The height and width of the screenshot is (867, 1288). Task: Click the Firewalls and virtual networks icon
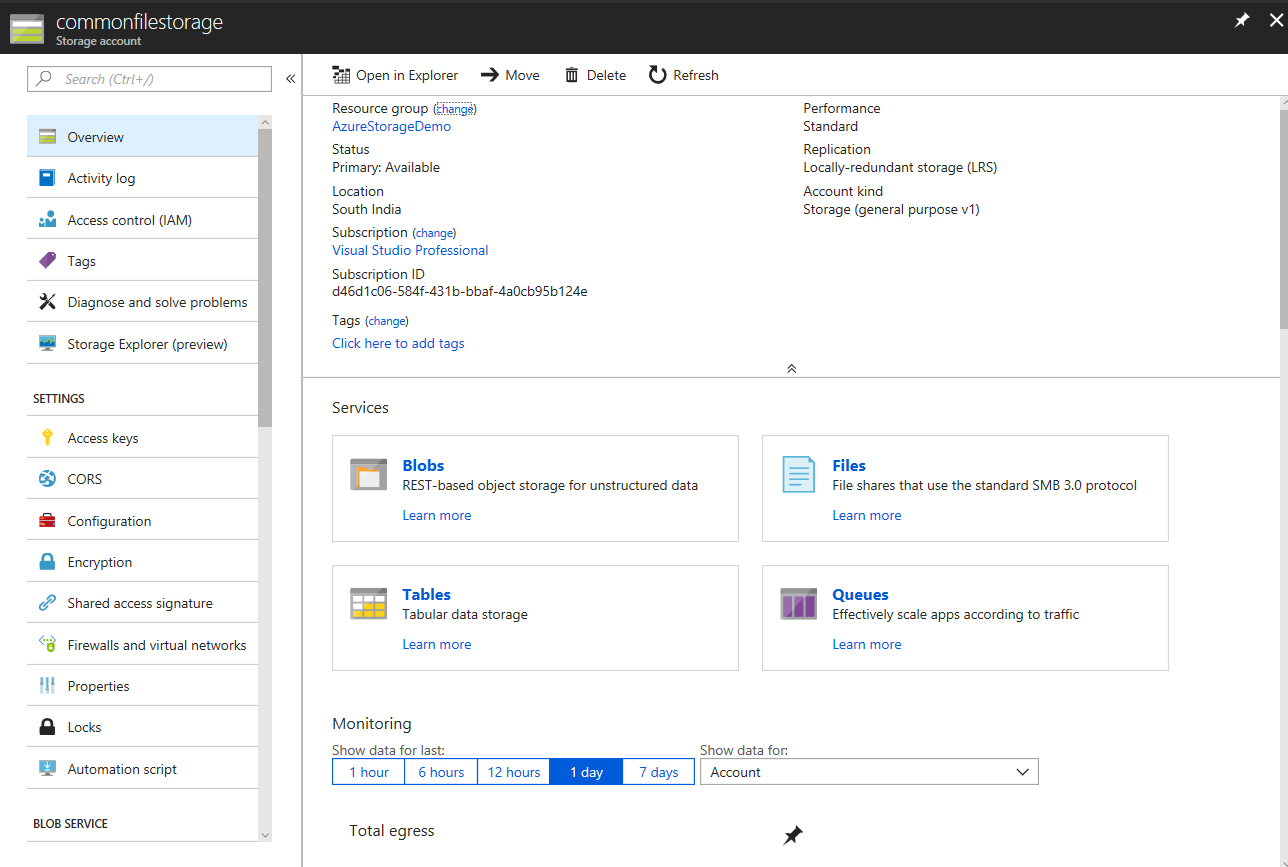coord(47,645)
